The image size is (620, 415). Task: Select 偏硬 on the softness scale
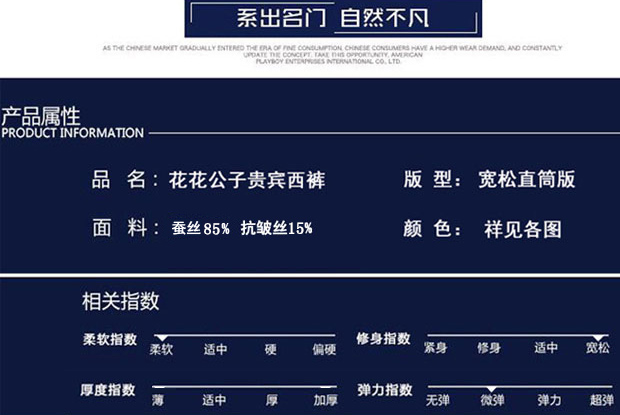[x=324, y=349]
